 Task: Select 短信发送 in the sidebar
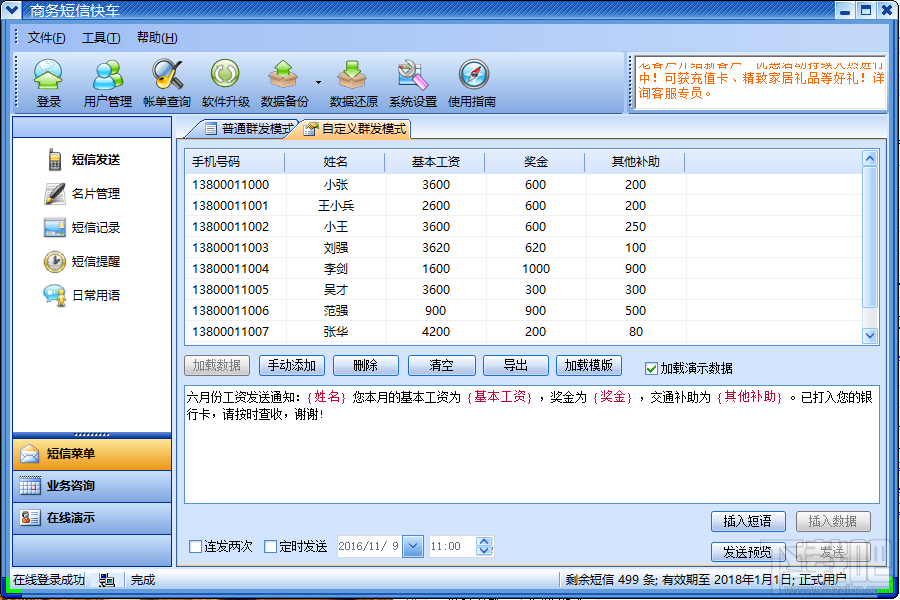[x=83, y=160]
